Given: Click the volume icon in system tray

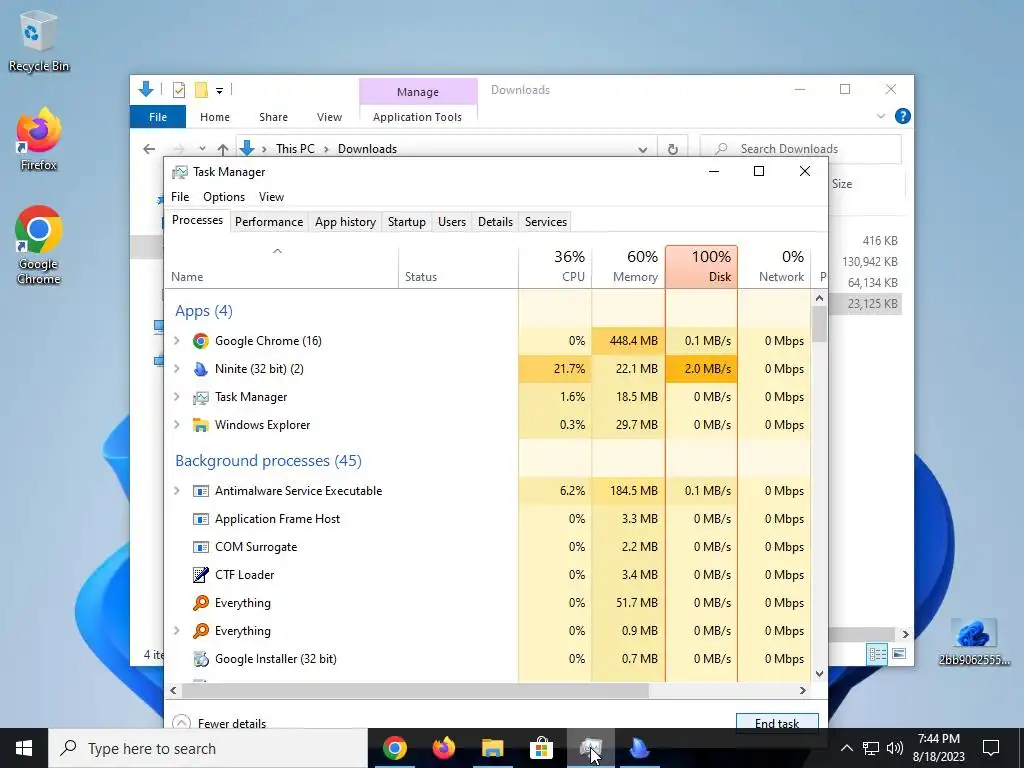Looking at the screenshot, I should tap(895, 748).
